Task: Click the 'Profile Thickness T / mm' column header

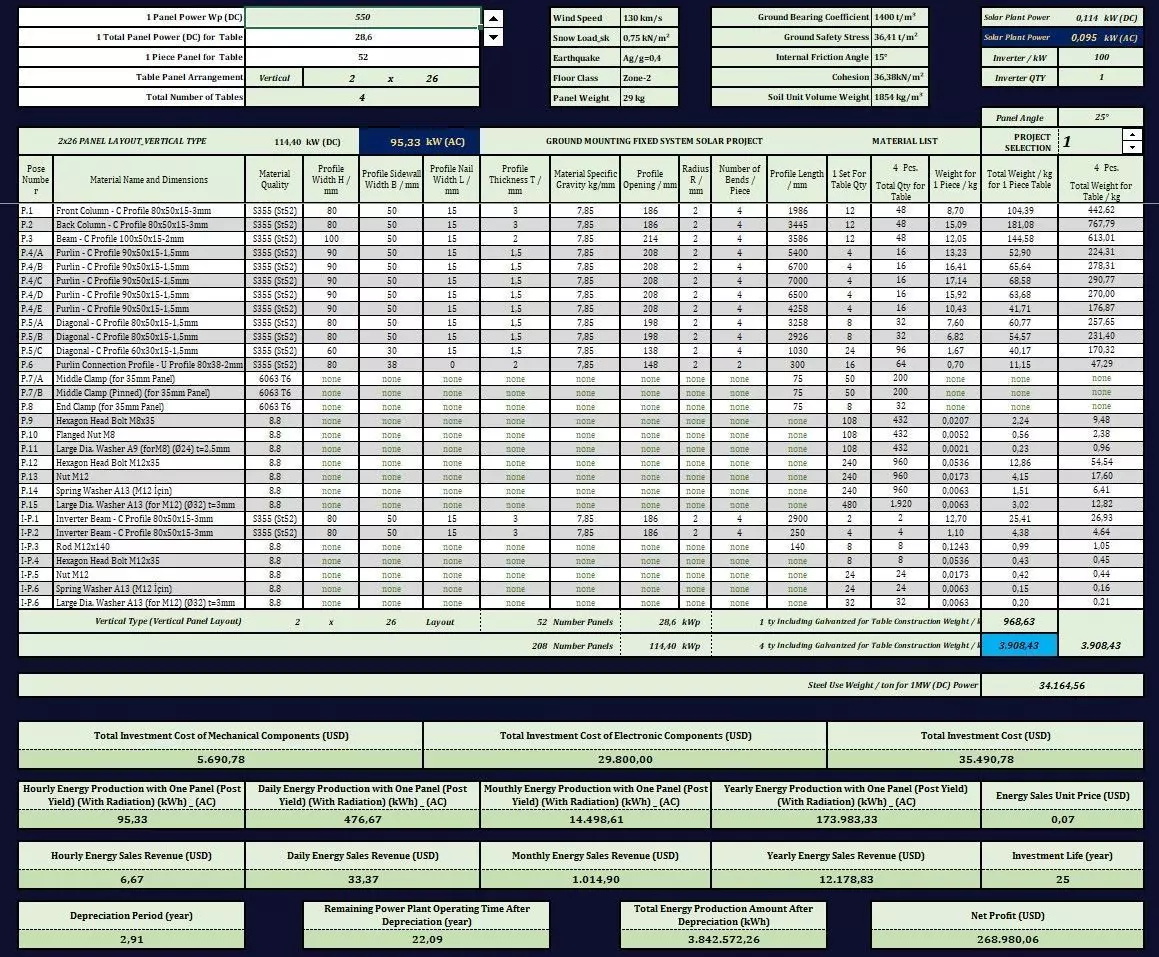Action: click(515, 180)
